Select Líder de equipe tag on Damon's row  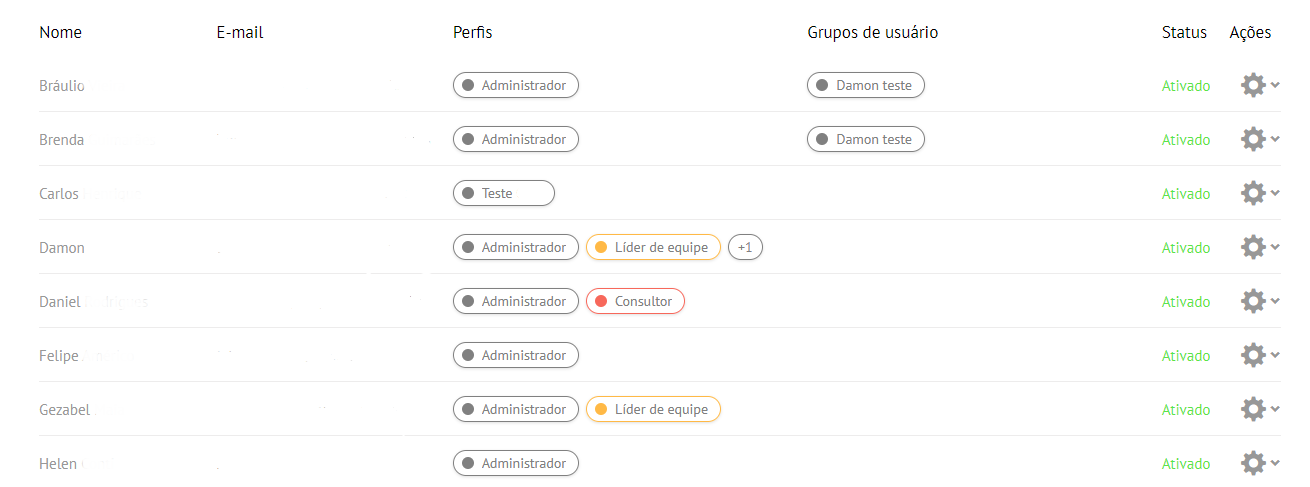(x=653, y=247)
